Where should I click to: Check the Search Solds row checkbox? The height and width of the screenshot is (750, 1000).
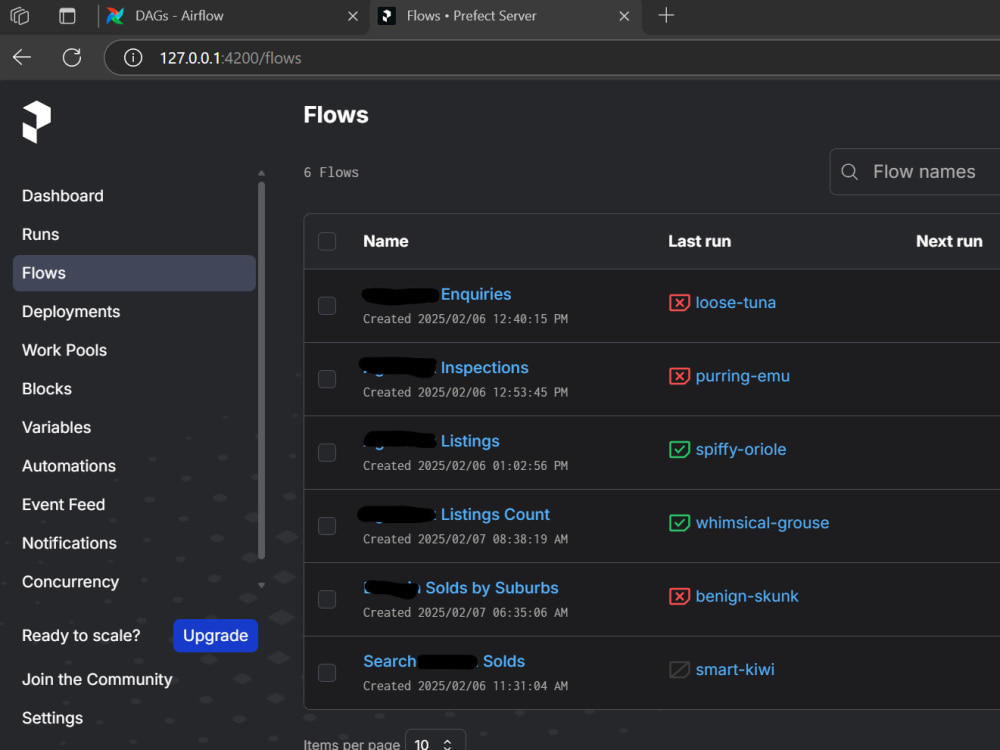[327, 672]
